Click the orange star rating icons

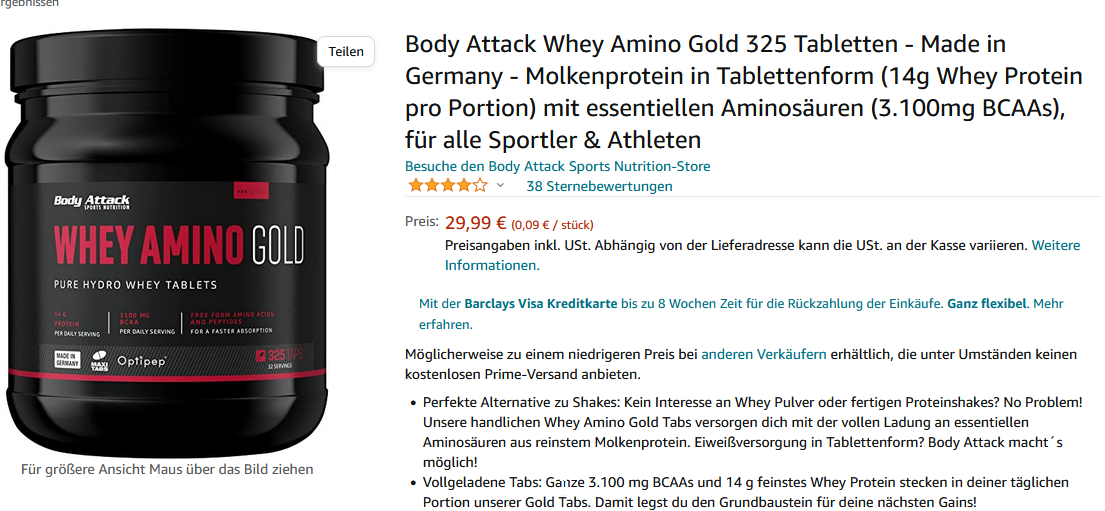click(447, 186)
